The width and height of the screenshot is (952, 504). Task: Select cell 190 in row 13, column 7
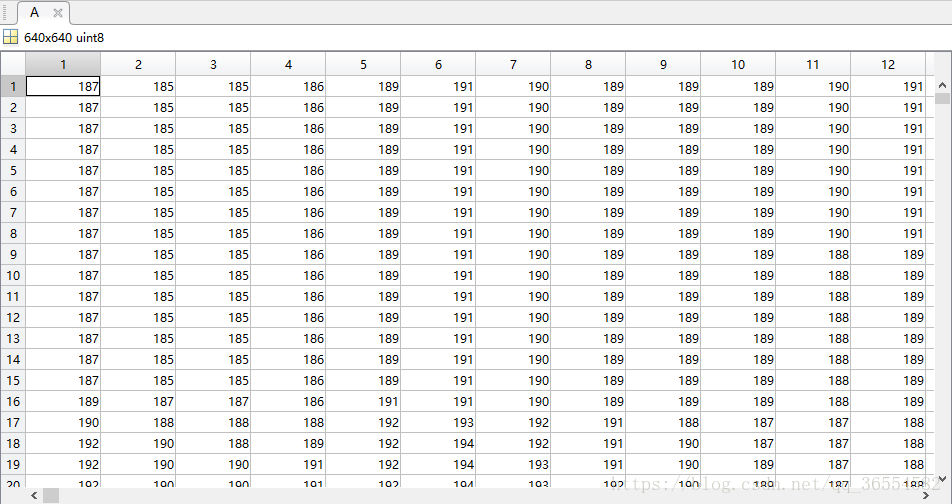[513, 338]
